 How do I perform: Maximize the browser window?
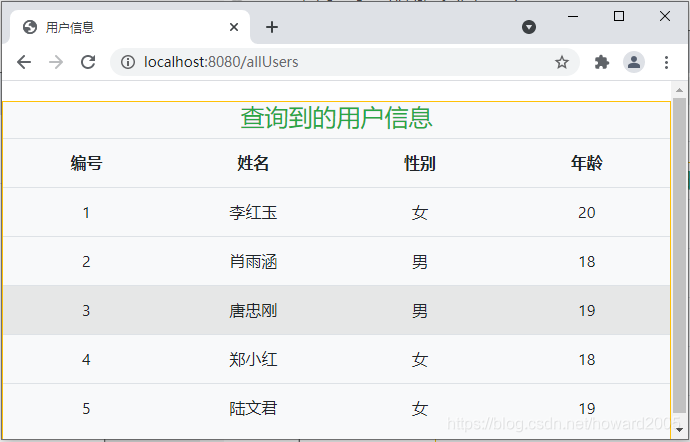[619, 16]
